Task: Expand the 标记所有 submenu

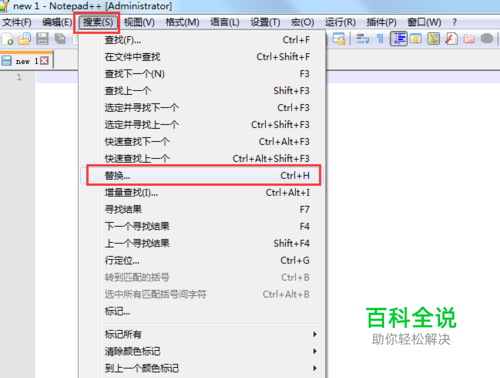Action: 203,334
